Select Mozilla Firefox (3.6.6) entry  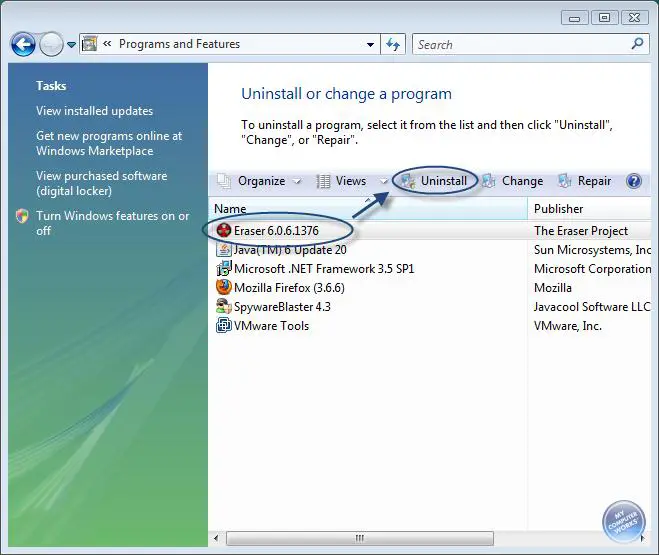click(x=289, y=288)
